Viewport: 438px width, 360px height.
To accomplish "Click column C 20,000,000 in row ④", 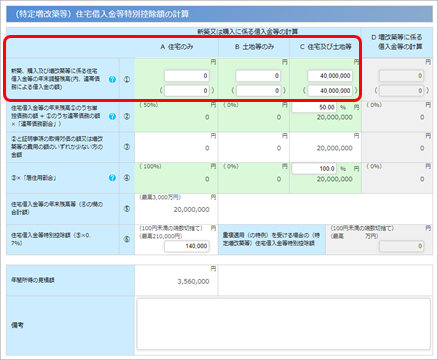I will (x=335, y=179).
